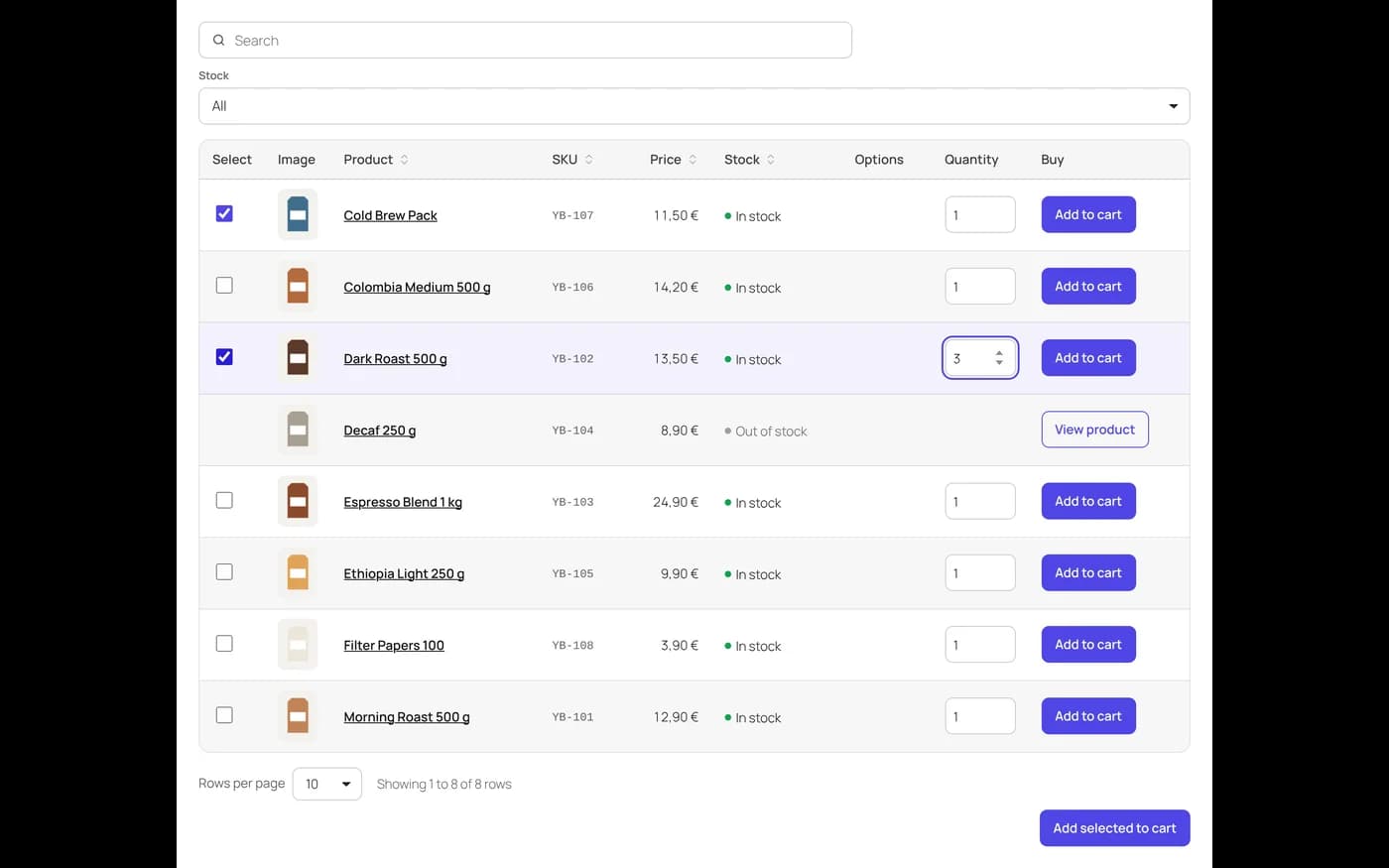Click the Ethiopia Light 250 g product image
This screenshot has height=868, width=1389.
[x=298, y=572]
